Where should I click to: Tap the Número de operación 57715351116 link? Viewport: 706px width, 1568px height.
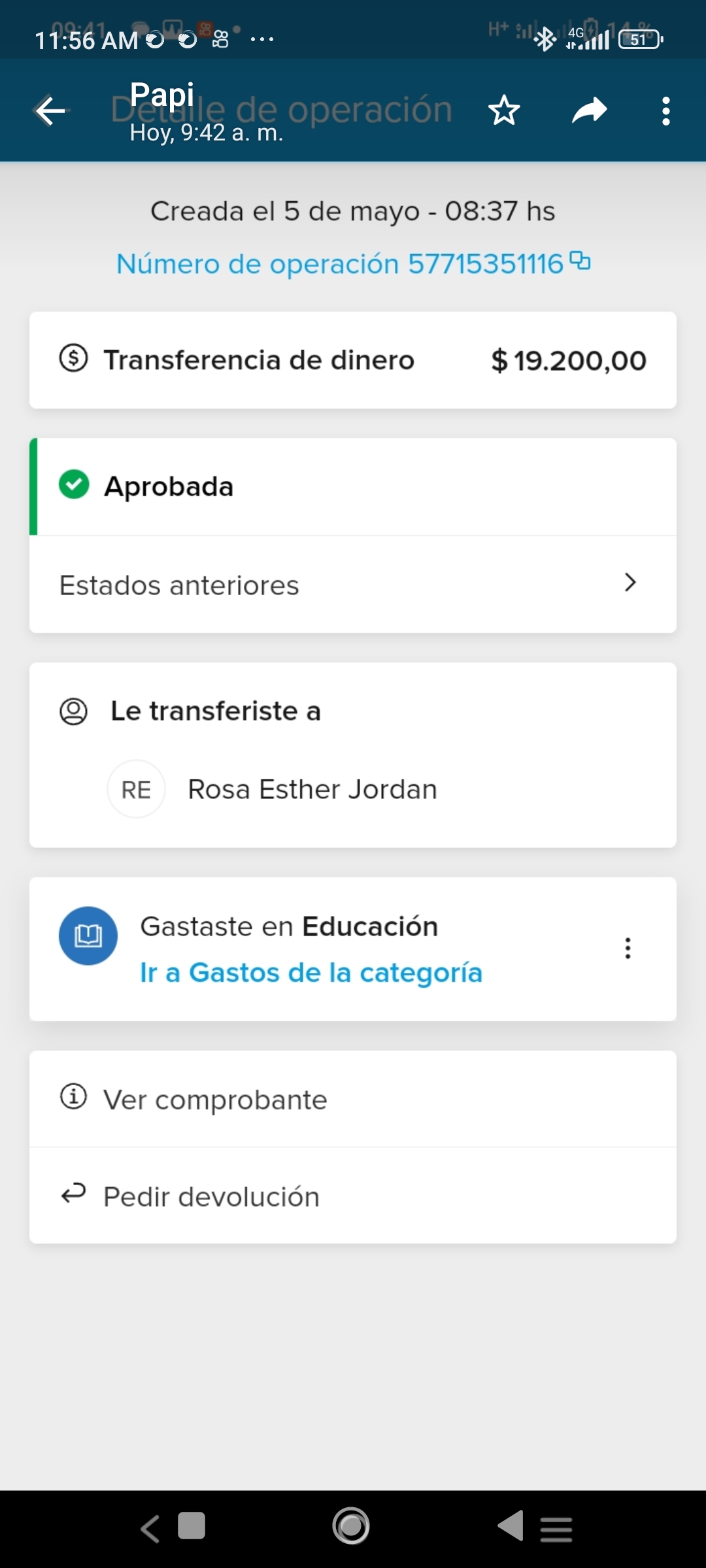[339, 264]
